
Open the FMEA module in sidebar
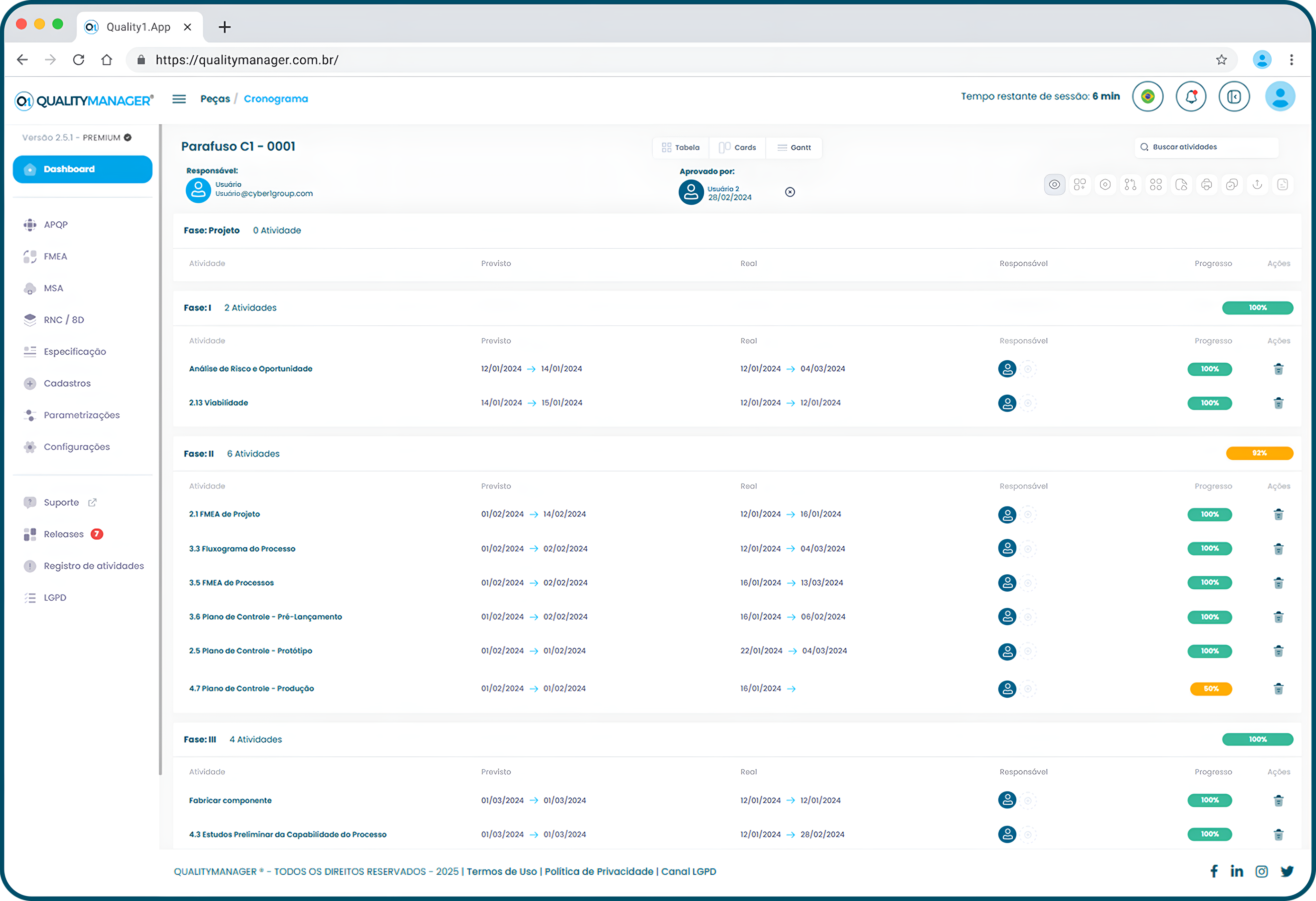[55, 256]
